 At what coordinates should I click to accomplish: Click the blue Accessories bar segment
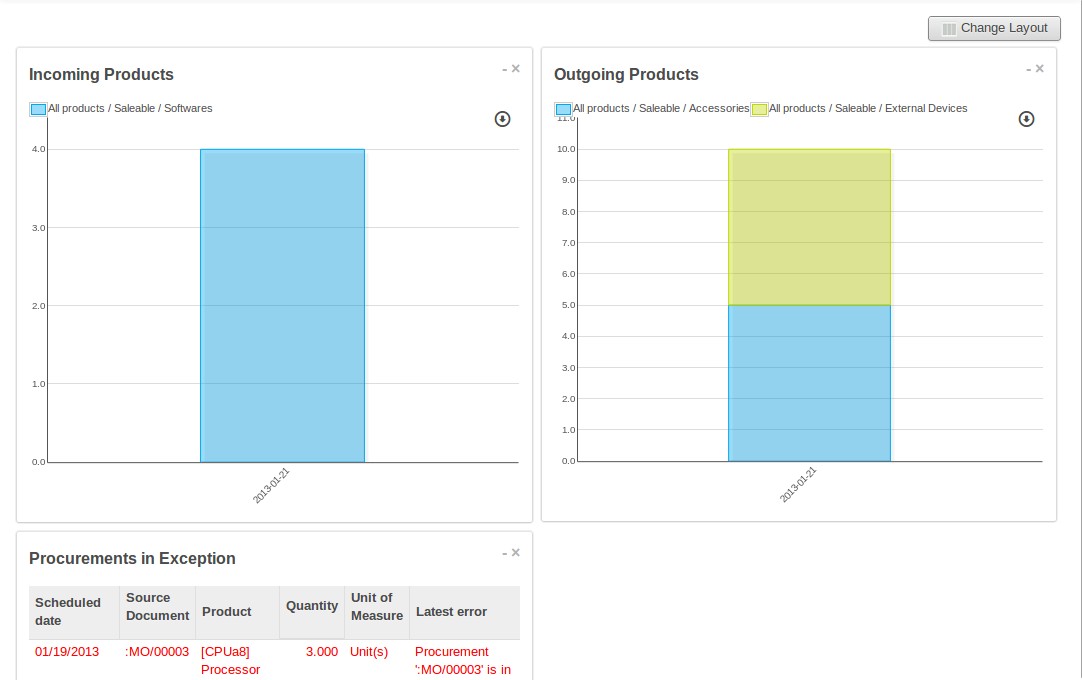809,383
